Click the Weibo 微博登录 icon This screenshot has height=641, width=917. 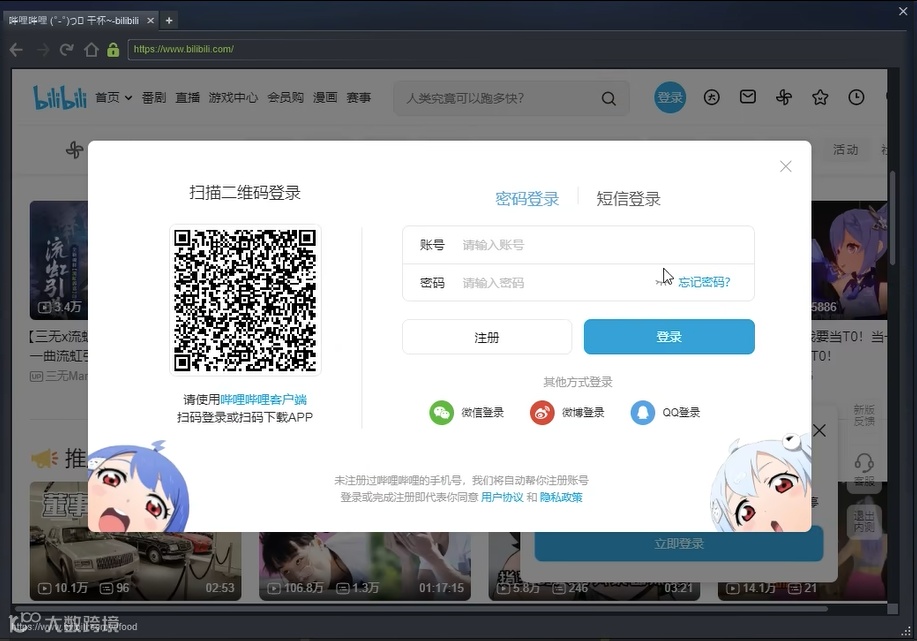(x=542, y=413)
